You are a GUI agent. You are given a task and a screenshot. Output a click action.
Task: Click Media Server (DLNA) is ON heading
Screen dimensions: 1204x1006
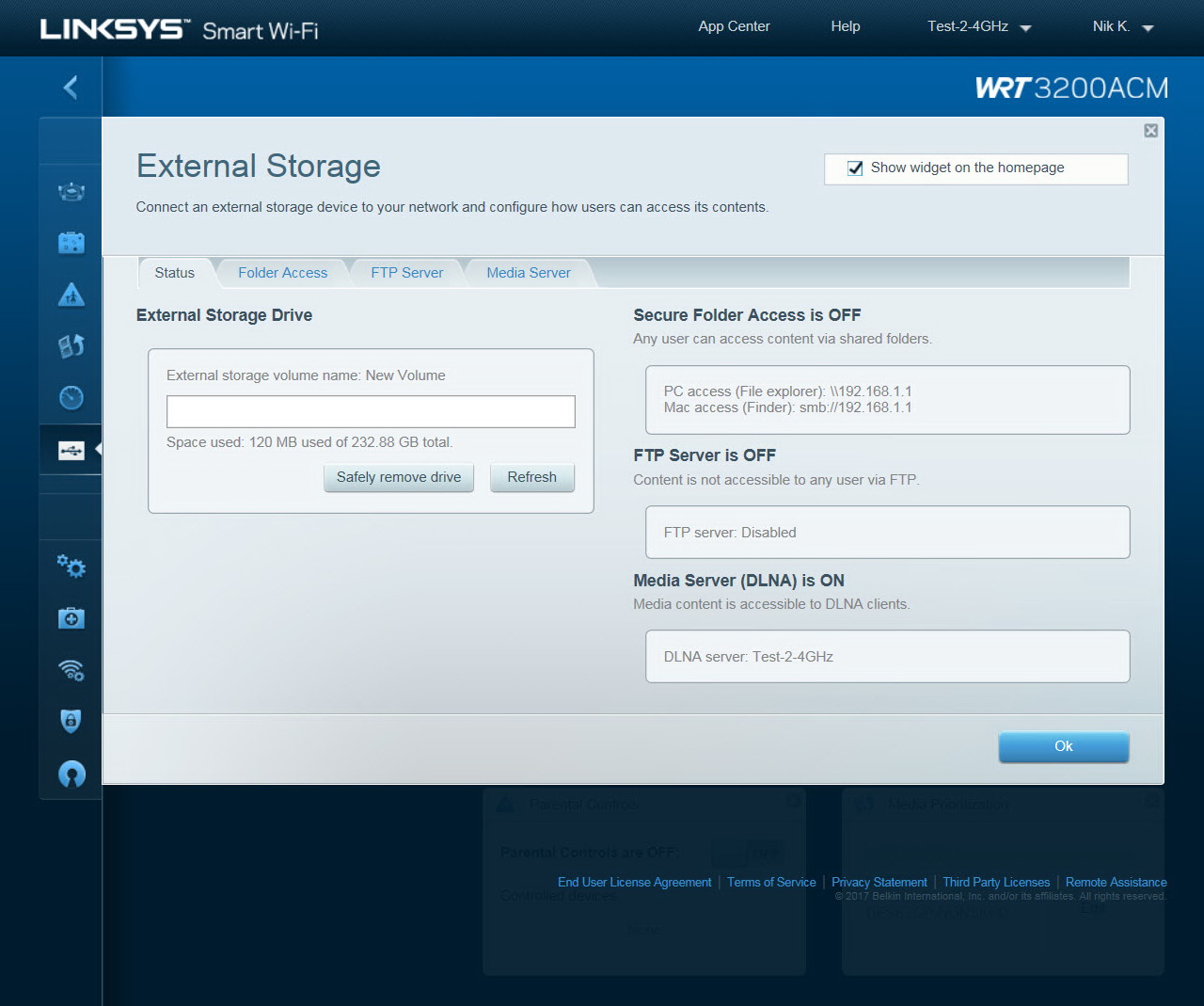point(739,581)
